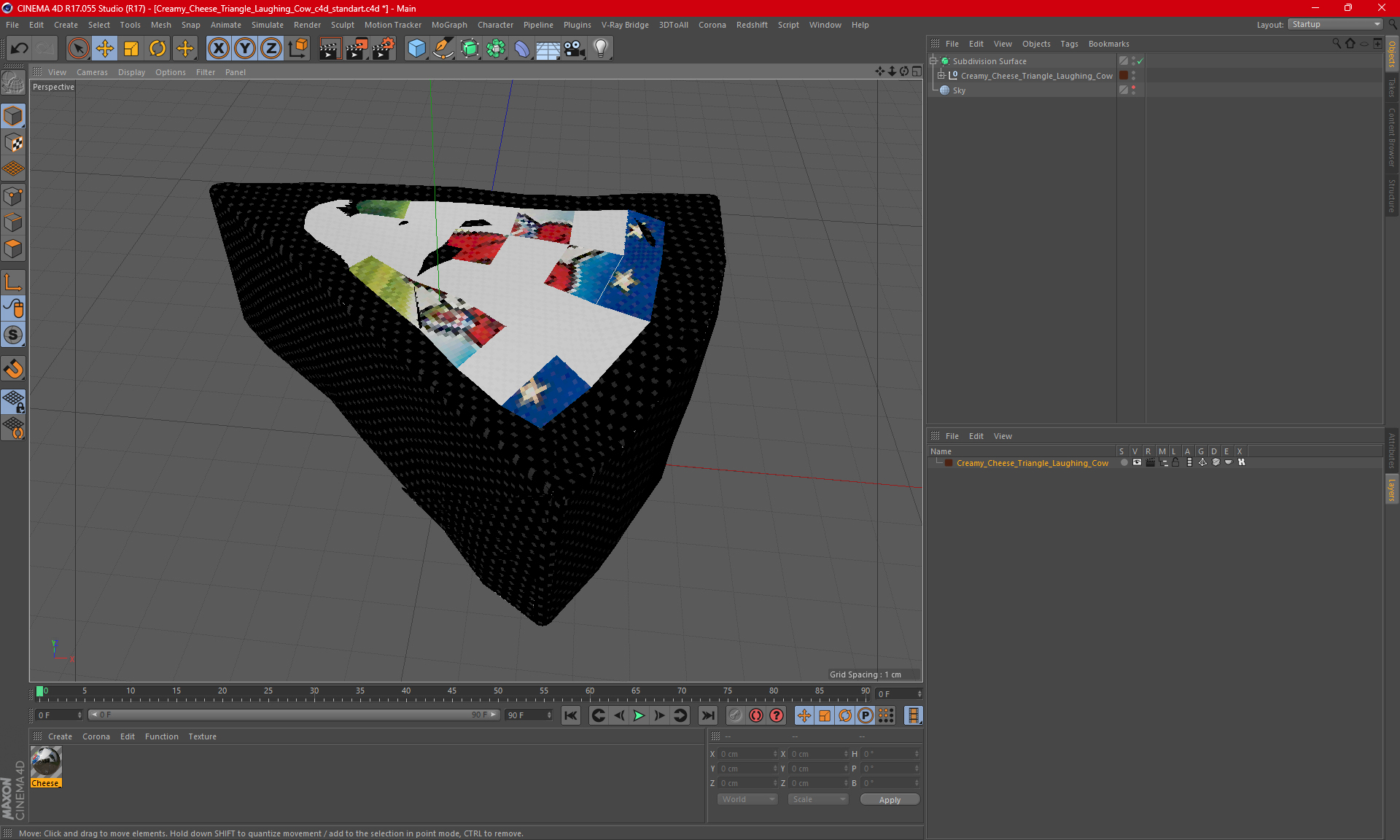The width and height of the screenshot is (1400, 840).
Task: Add a Cube primitive object
Action: pos(417,49)
